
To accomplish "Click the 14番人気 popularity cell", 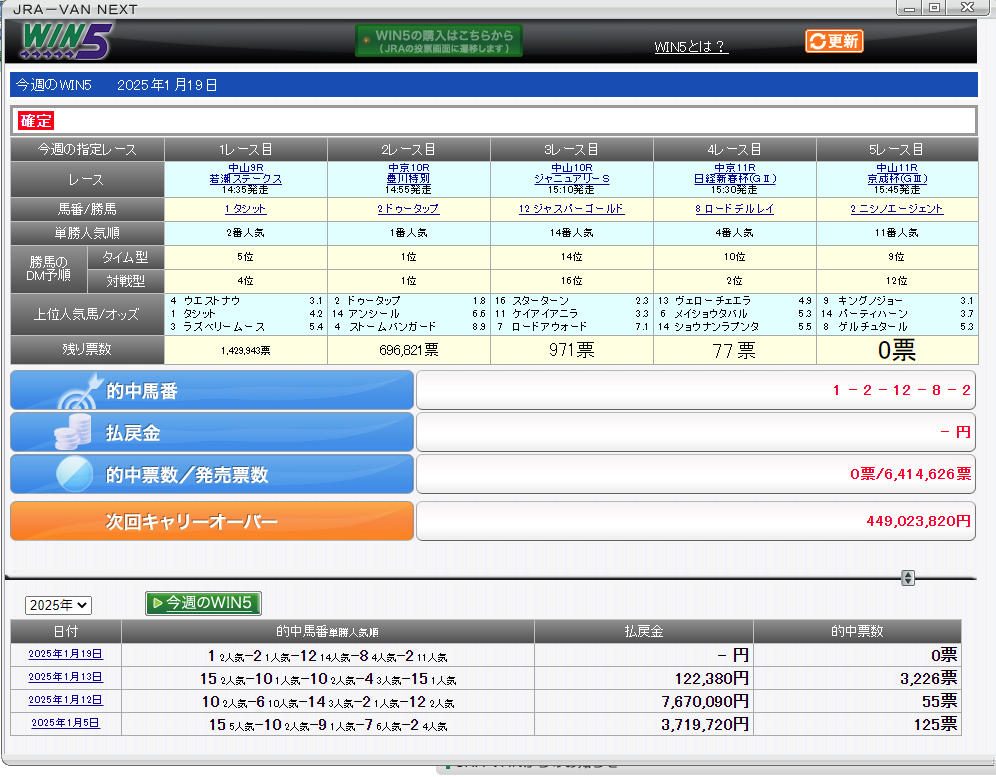I will [x=572, y=233].
